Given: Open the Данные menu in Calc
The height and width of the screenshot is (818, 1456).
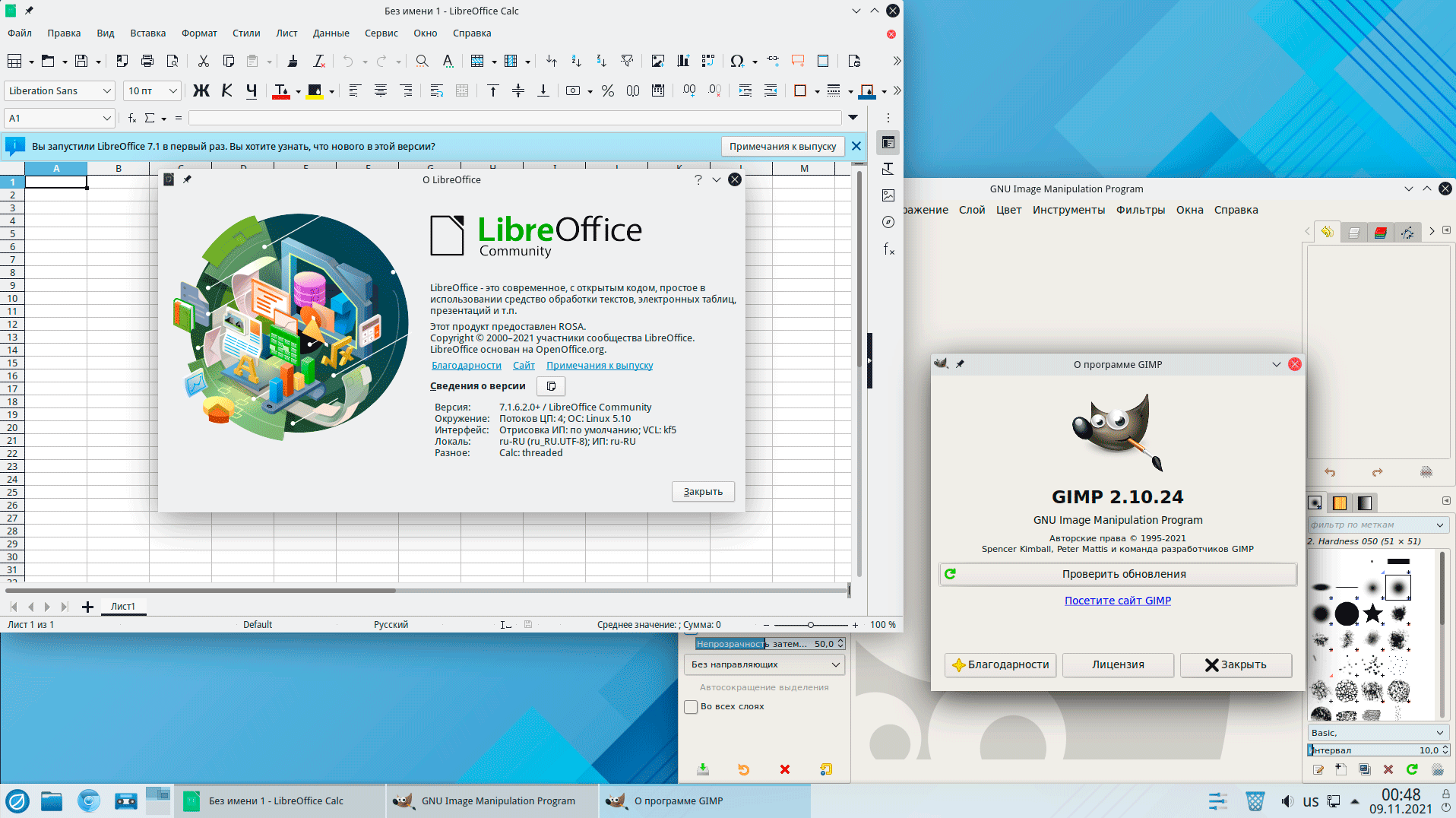Looking at the screenshot, I should pyautogui.click(x=331, y=33).
